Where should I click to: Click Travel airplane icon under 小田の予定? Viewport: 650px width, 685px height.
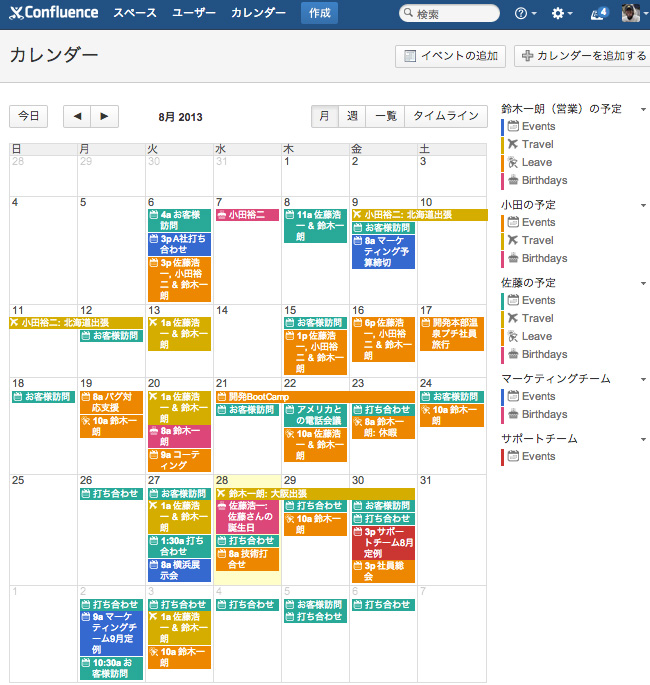[513, 240]
